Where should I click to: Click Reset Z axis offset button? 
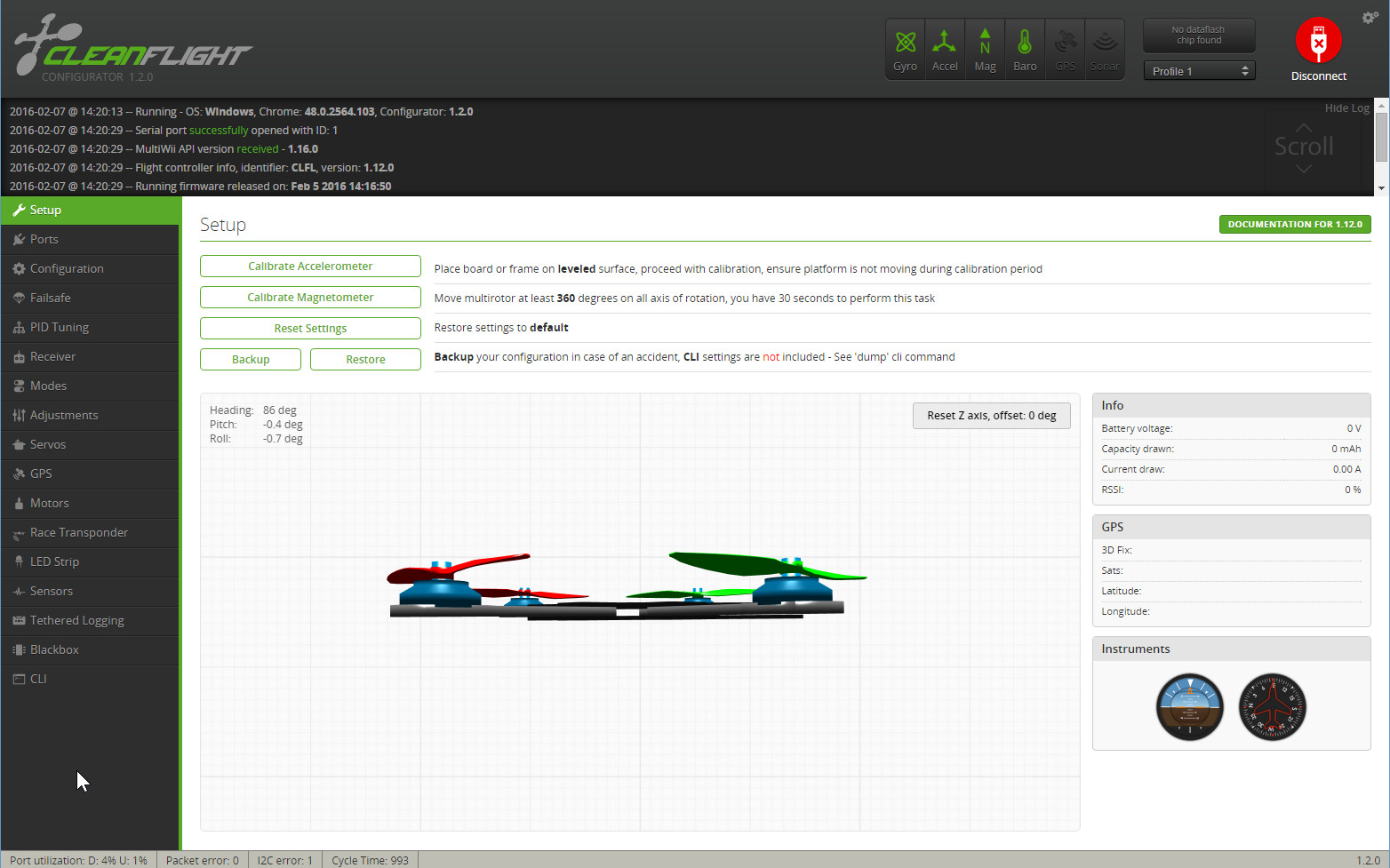[991, 416]
